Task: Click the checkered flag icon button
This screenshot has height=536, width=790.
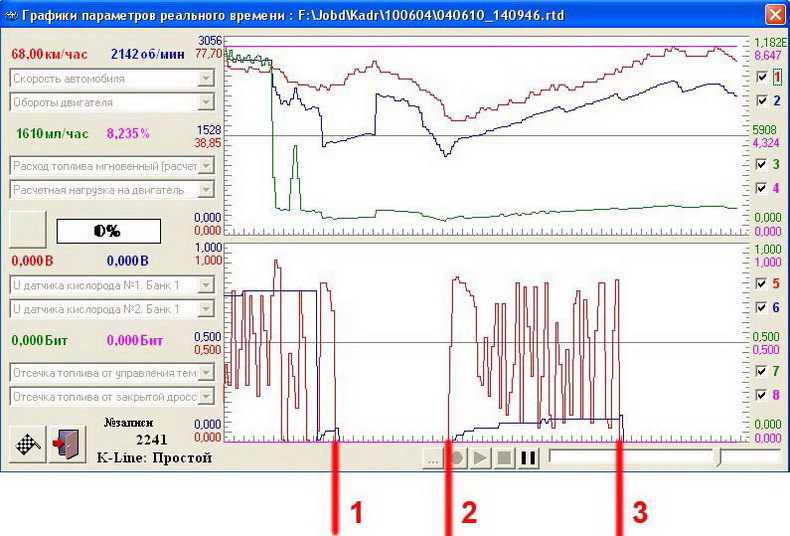Action: pyautogui.click(x=29, y=445)
